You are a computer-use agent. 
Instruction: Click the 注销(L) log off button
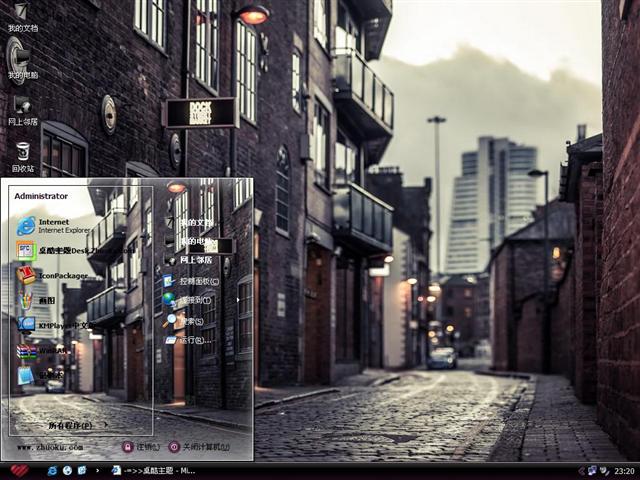pyautogui.click(x=141, y=447)
